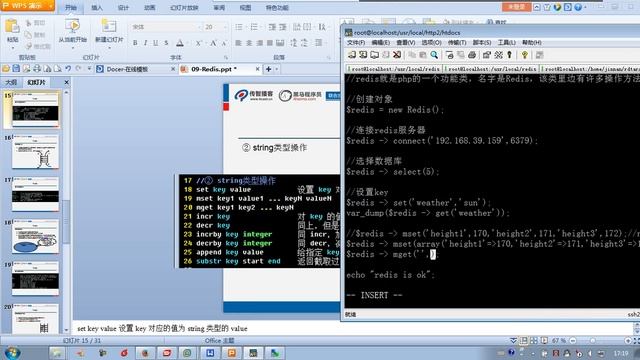Click SecureCRT Print printer icon
The image size is (640, 360).
click(x=472, y=55)
